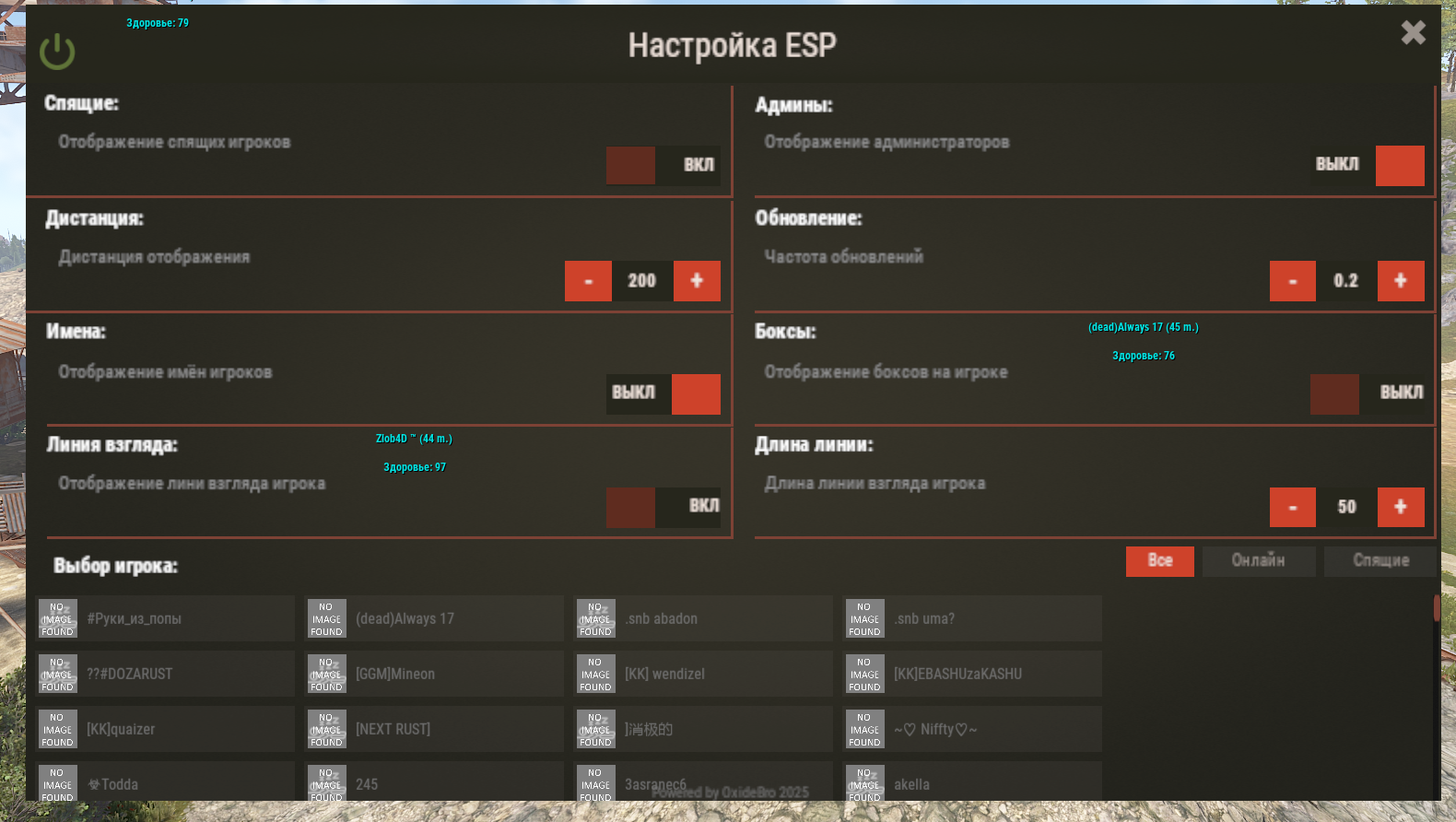Toggle sleeping players display switch
Viewport: 1456px width, 822px height.
click(x=663, y=166)
